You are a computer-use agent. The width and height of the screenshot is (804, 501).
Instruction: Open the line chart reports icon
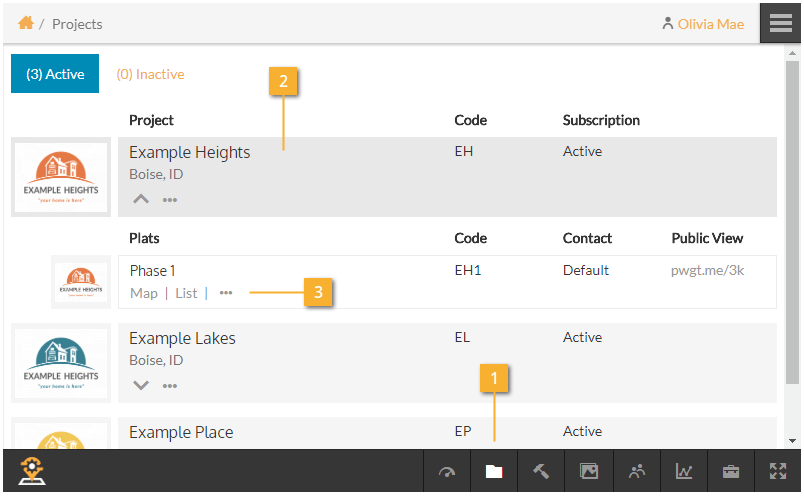click(684, 472)
